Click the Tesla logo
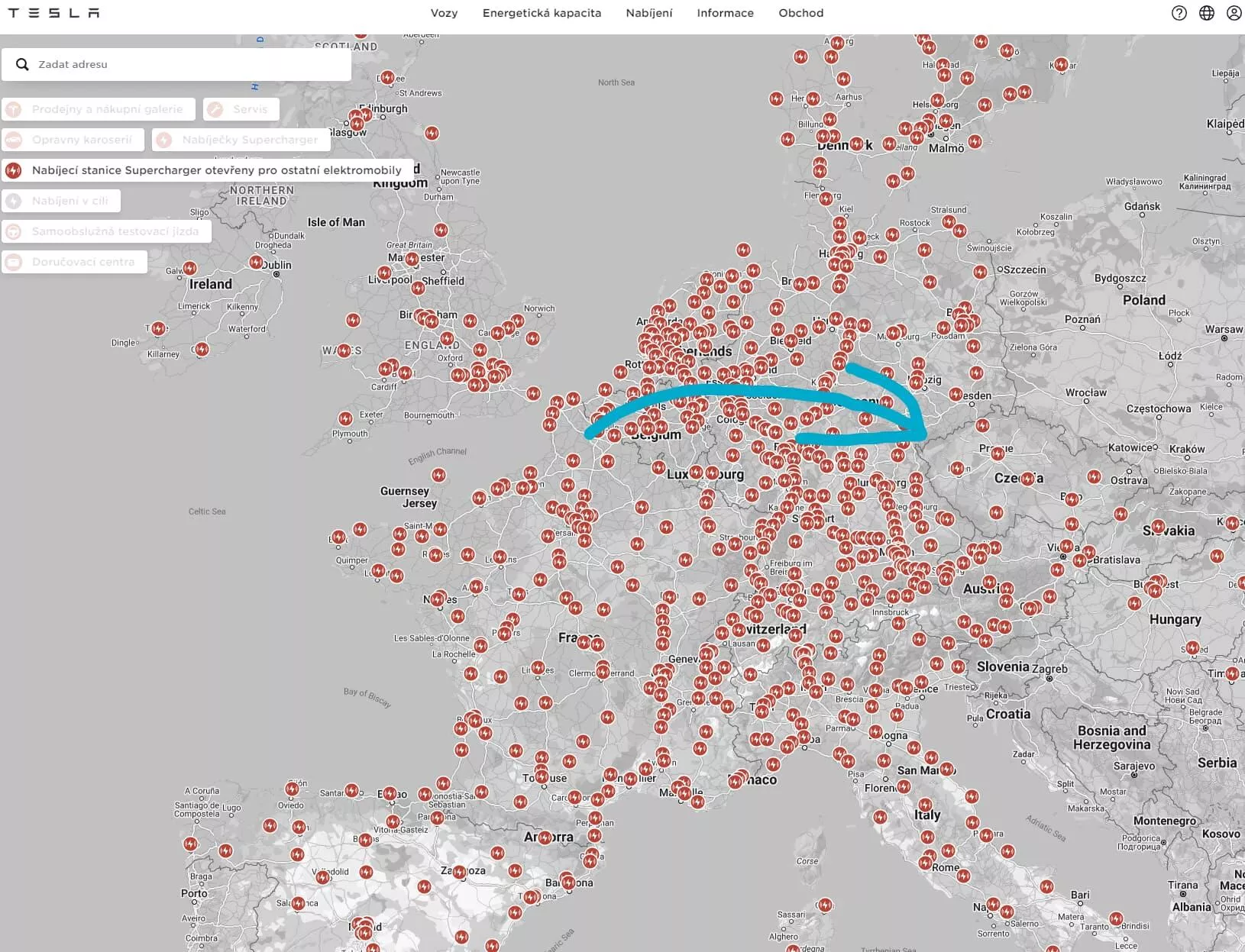The image size is (1245, 952). (x=53, y=13)
